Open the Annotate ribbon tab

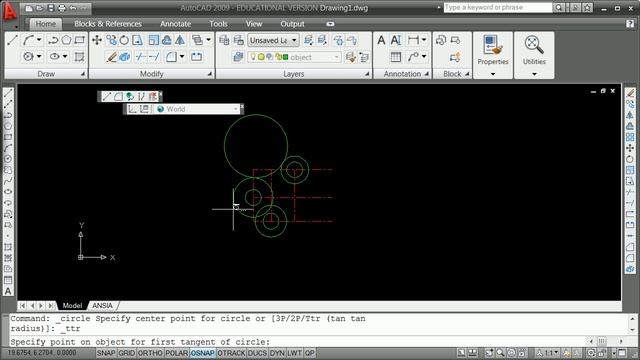[176, 24]
